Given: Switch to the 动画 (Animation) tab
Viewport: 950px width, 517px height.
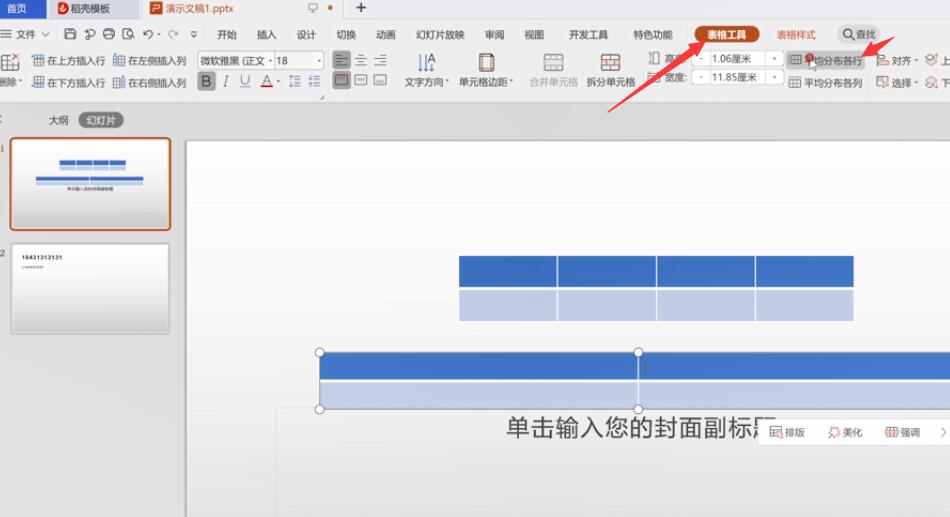Looking at the screenshot, I should point(385,35).
